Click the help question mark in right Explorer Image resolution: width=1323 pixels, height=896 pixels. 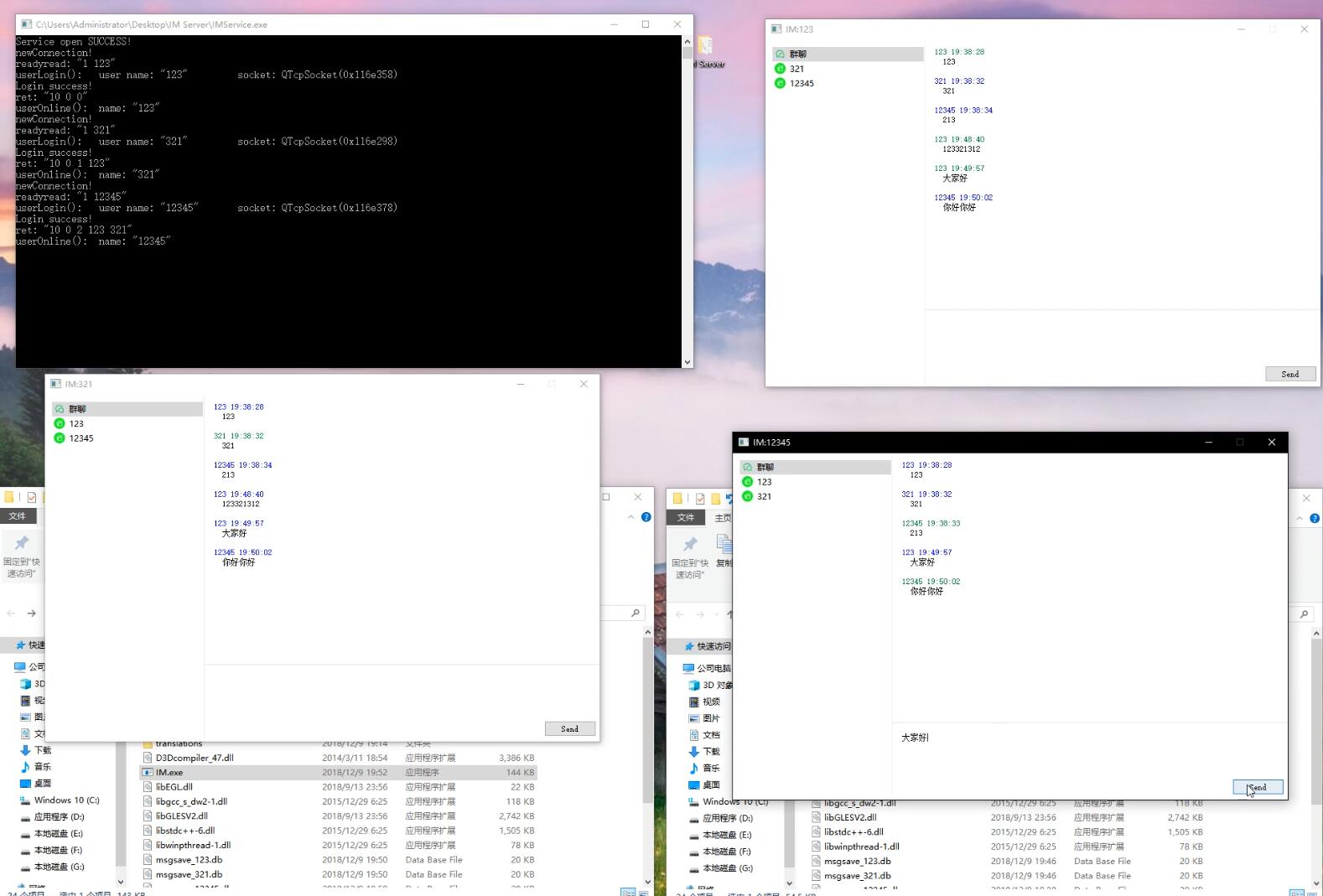[1315, 518]
